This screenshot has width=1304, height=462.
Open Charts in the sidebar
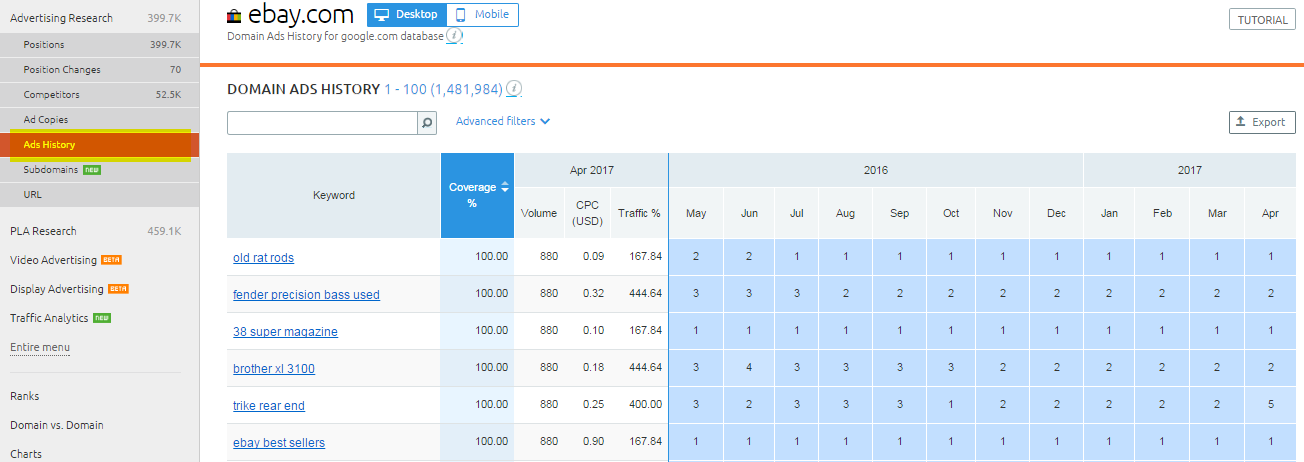pos(26,454)
